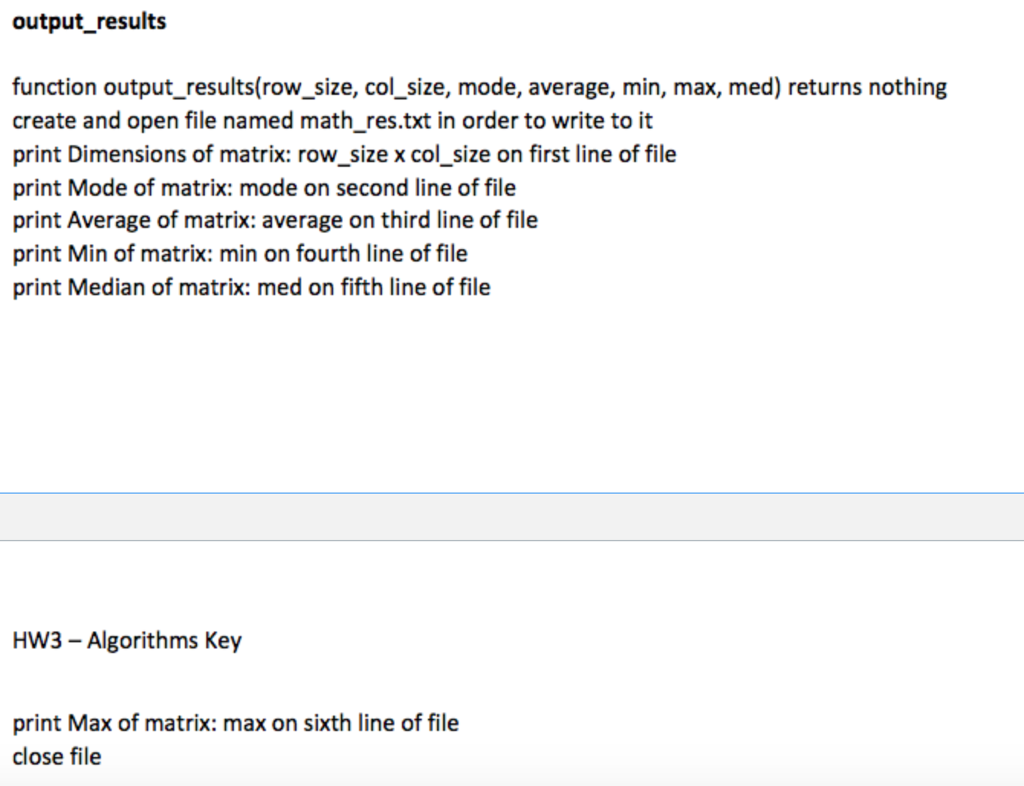Click the 'close file' line
The image size is (1024, 786).
57,757
